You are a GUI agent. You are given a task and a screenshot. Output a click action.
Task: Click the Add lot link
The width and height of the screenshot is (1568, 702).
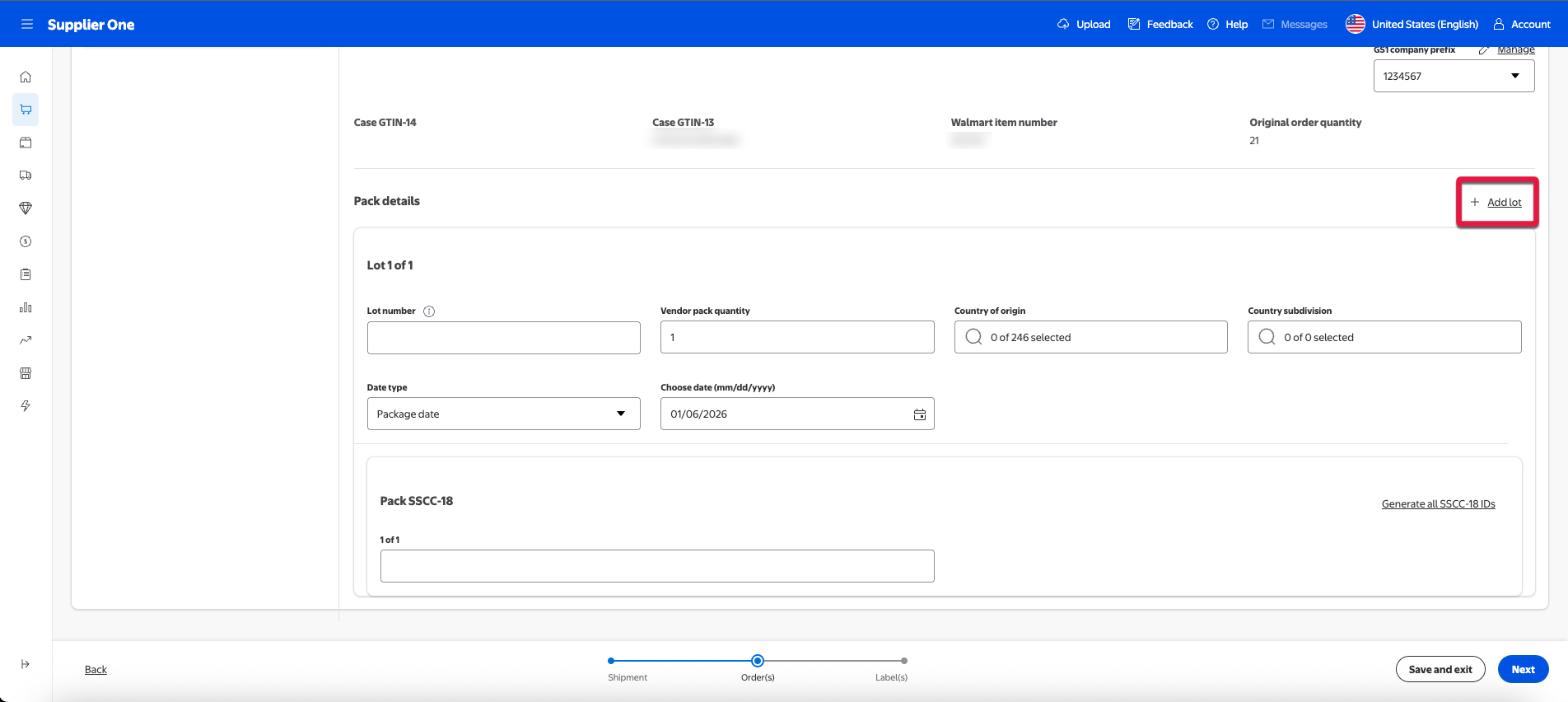click(x=1503, y=202)
